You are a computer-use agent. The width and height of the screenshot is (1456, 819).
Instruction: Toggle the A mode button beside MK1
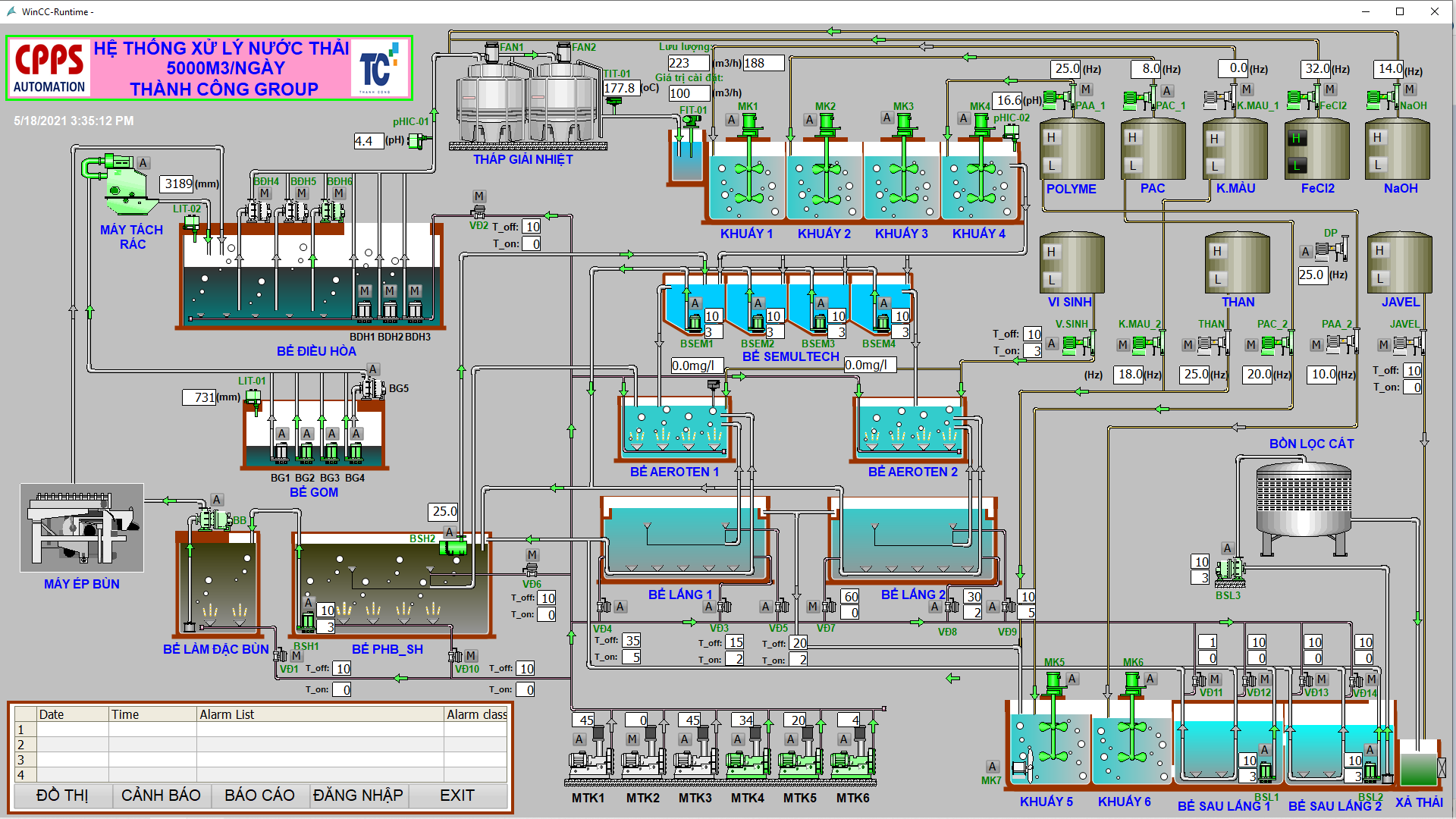tap(731, 120)
